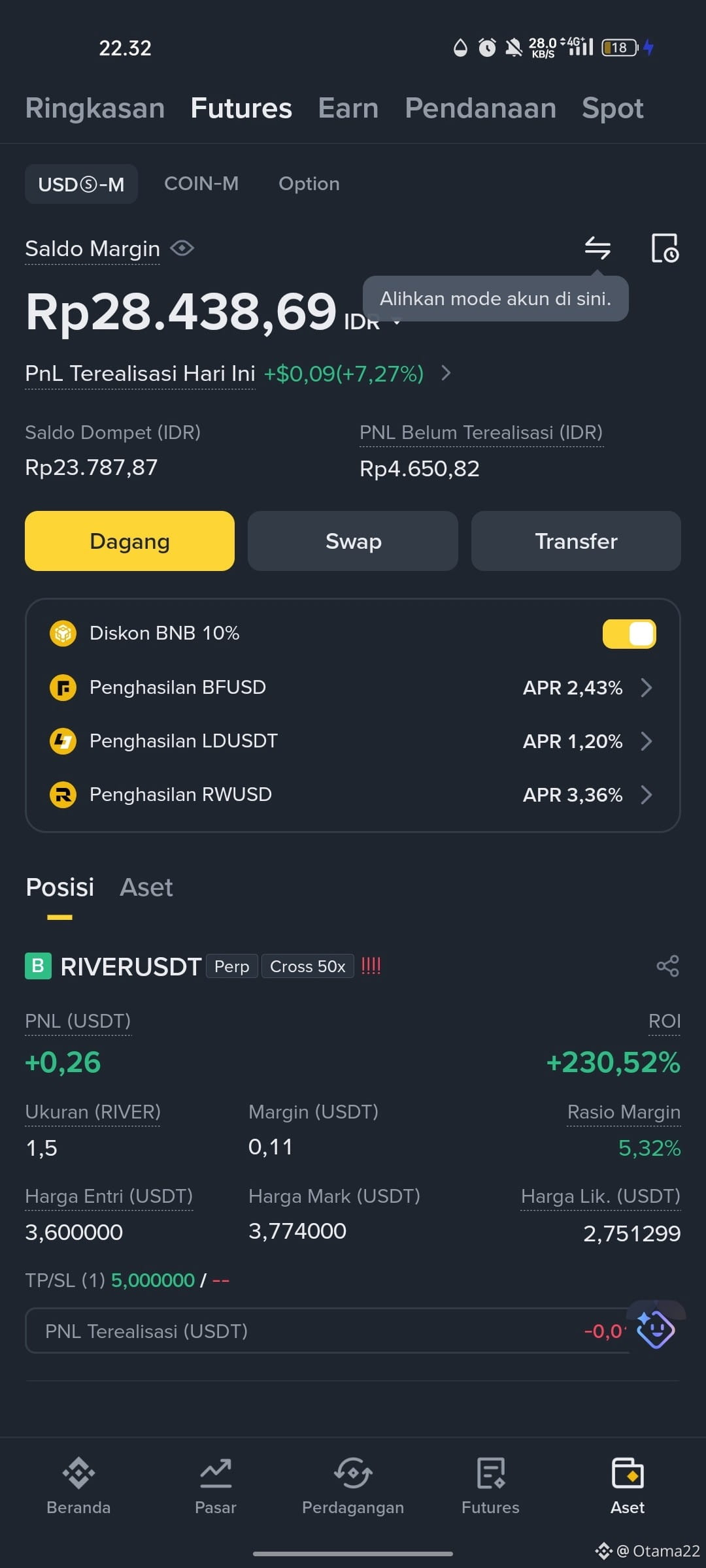The width and height of the screenshot is (706, 1568).
Task: Tap the yellow Dagang button
Action: [x=129, y=541]
